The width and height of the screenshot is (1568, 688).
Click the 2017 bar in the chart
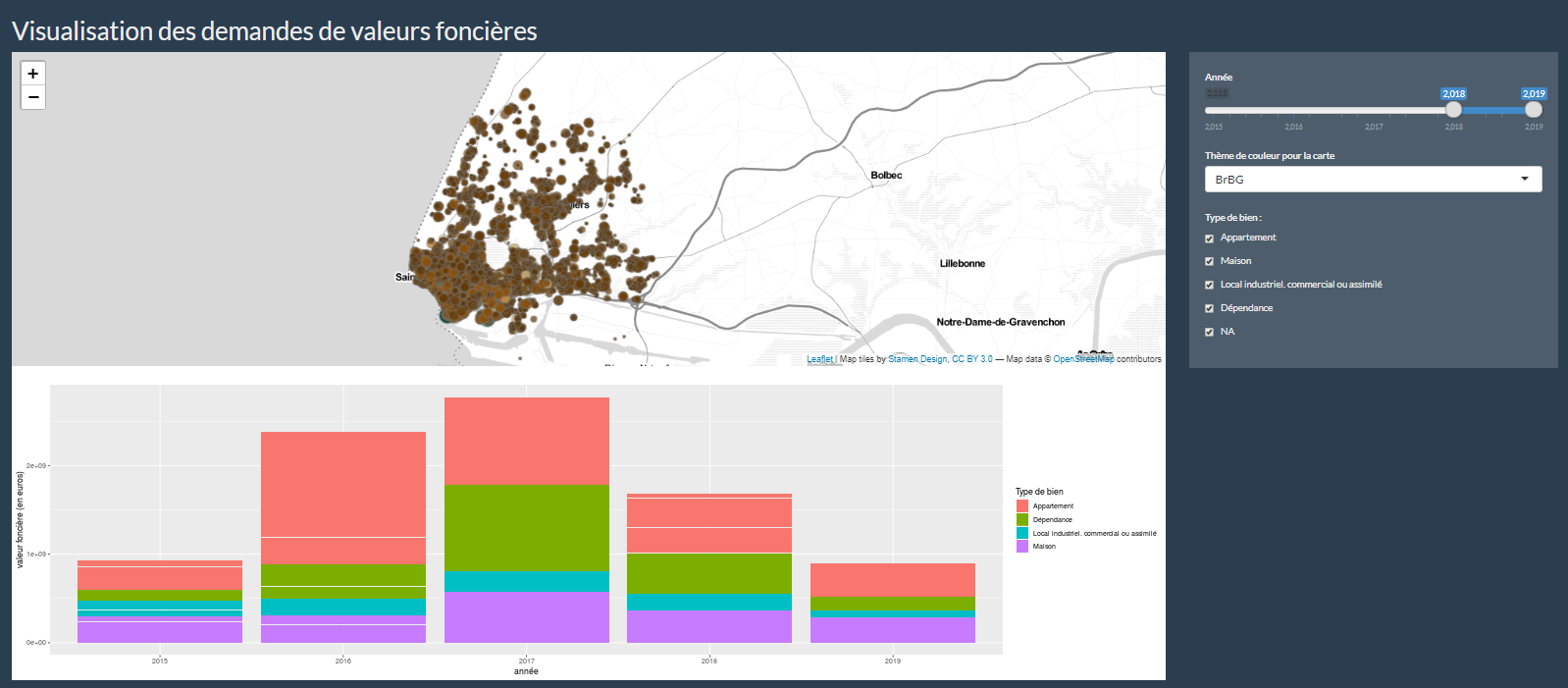pos(527,520)
